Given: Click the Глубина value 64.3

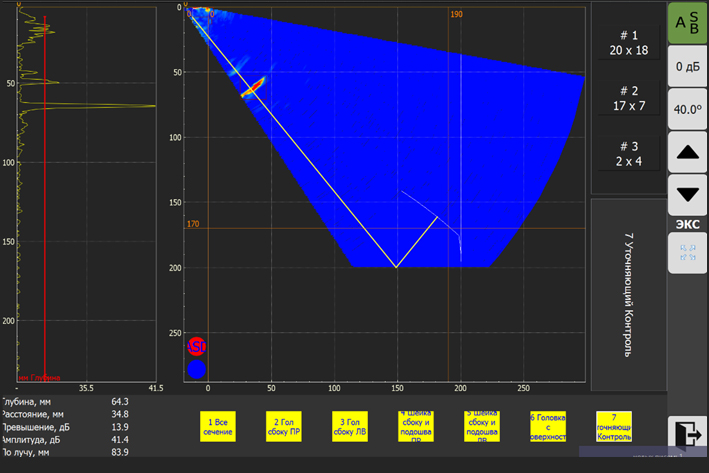Looking at the screenshot, I should (x=120, y=402).
